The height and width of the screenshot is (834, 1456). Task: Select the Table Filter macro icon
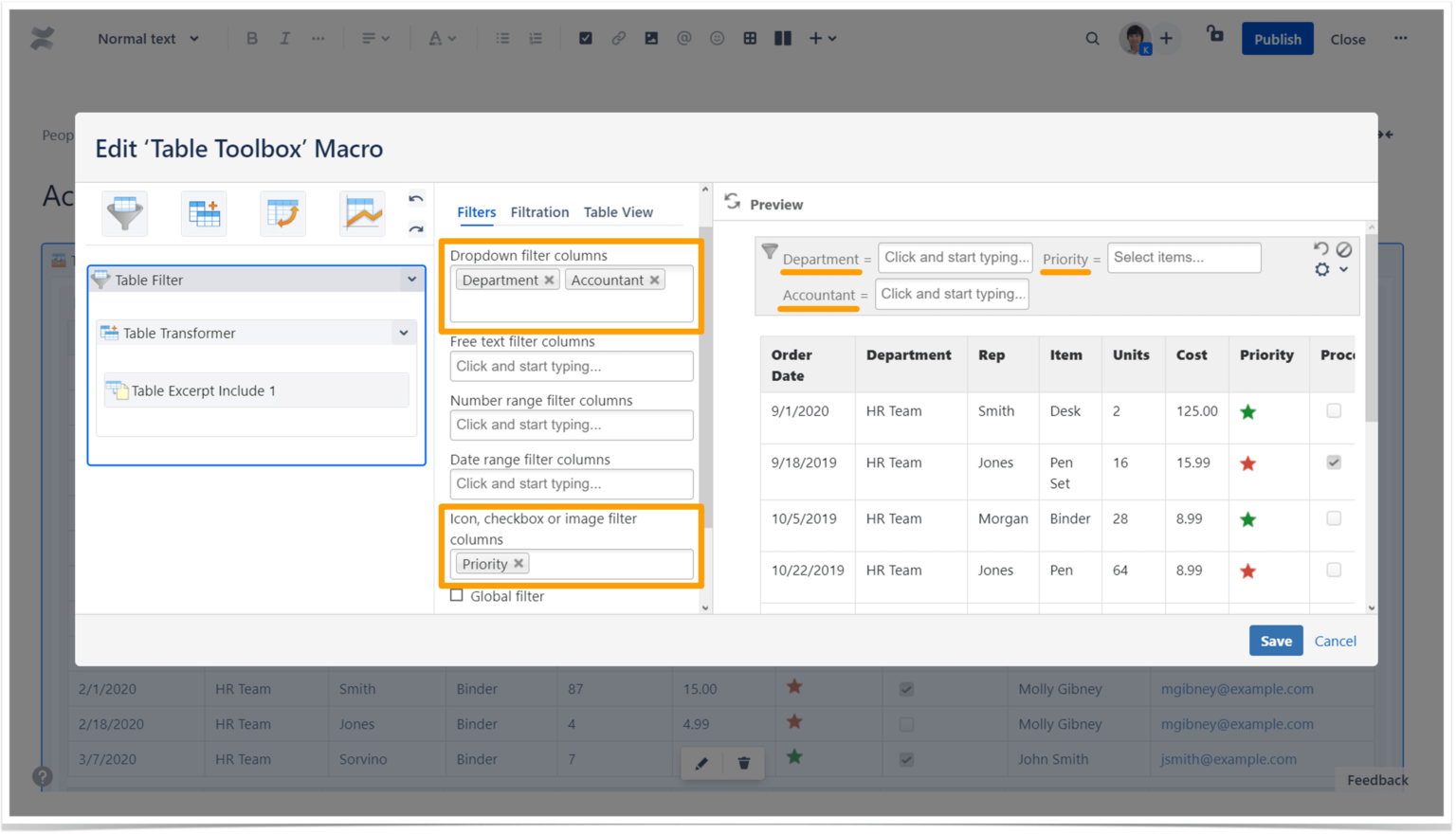123,212
